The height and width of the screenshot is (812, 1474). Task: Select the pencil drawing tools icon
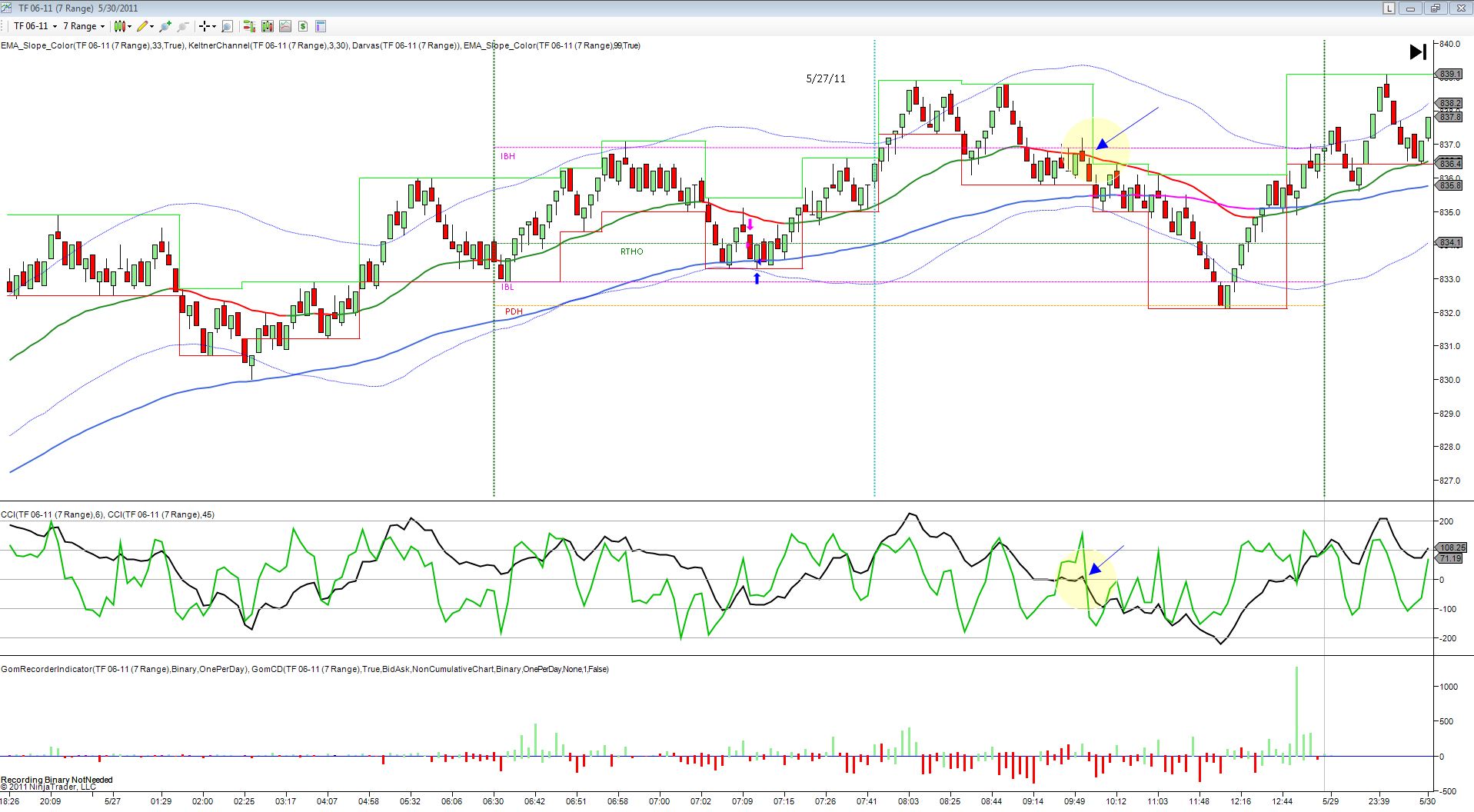pos(142,26)
